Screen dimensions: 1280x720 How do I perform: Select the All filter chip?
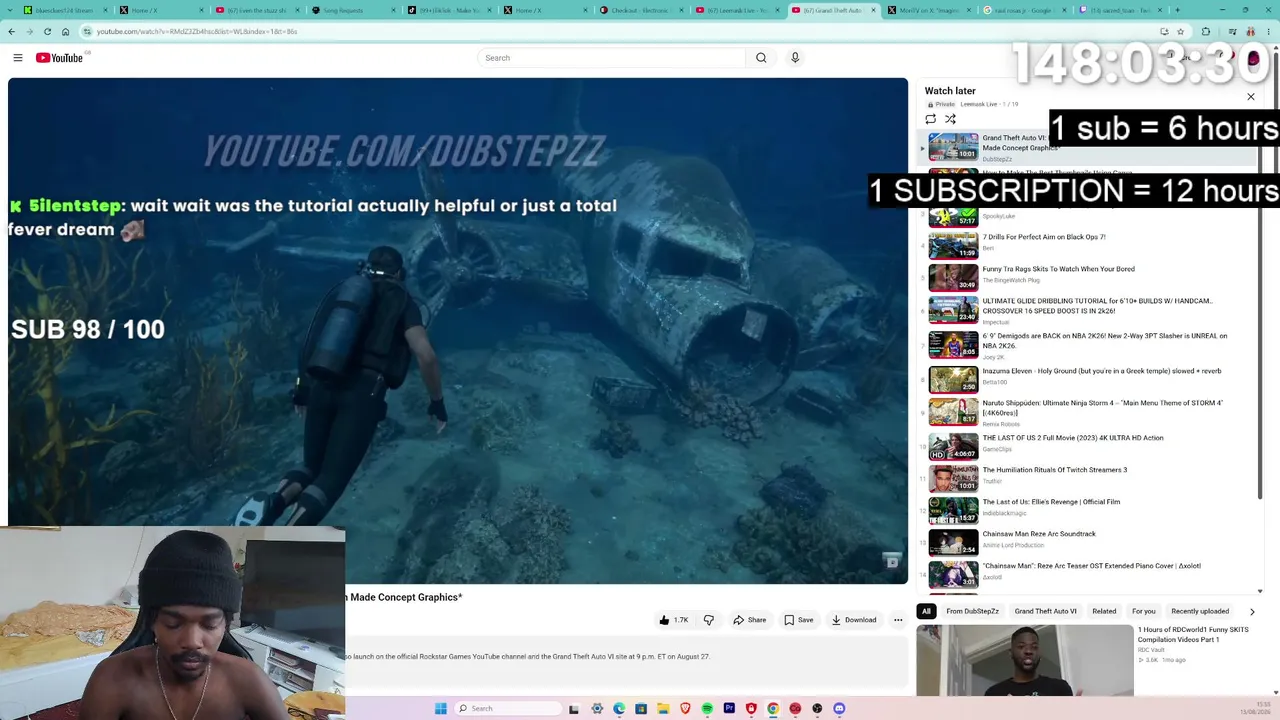click(926, 611)
